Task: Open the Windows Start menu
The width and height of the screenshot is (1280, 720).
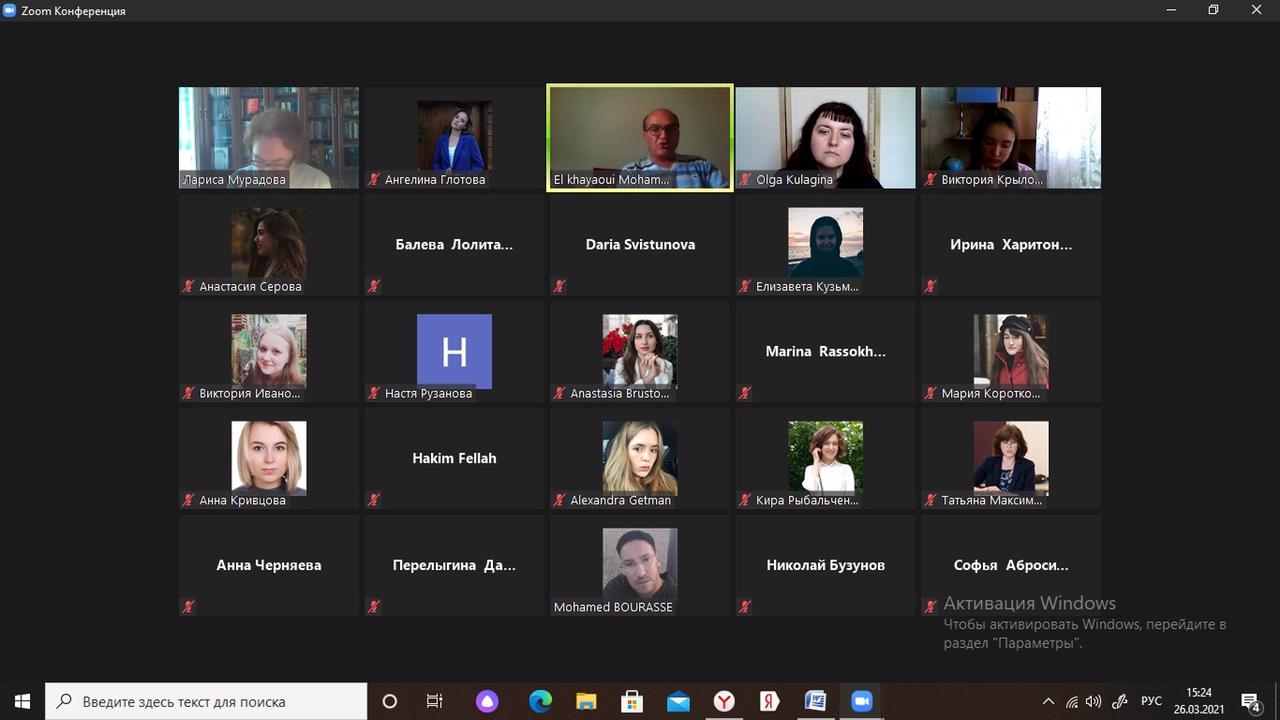Action: tap(22, 701)
